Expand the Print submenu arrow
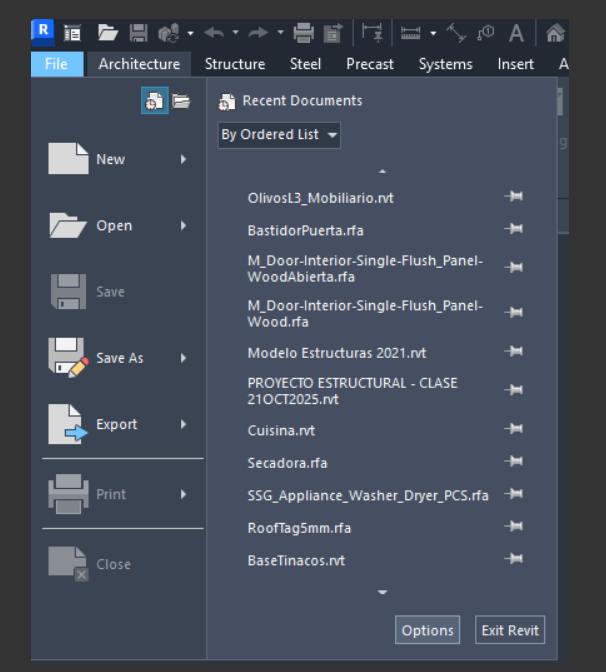The image size is (606, 672). point(183,495)
